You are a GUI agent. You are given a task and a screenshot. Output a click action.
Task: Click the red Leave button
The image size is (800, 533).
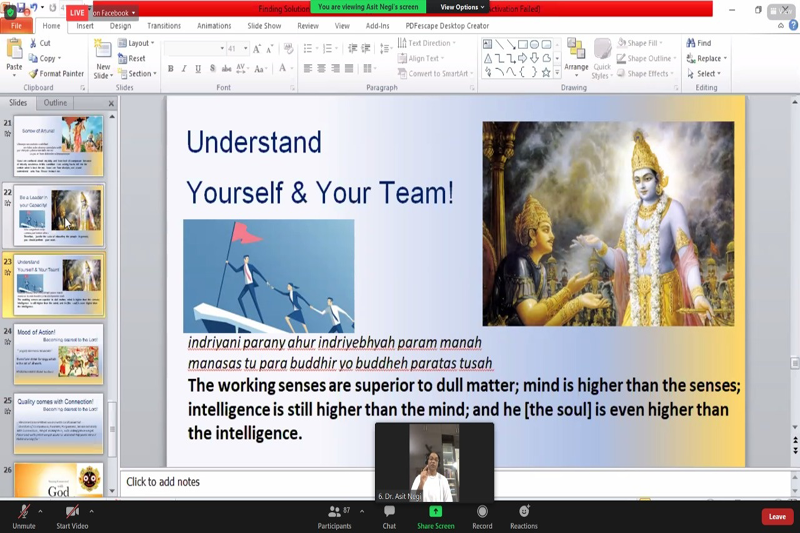point(777,516)
